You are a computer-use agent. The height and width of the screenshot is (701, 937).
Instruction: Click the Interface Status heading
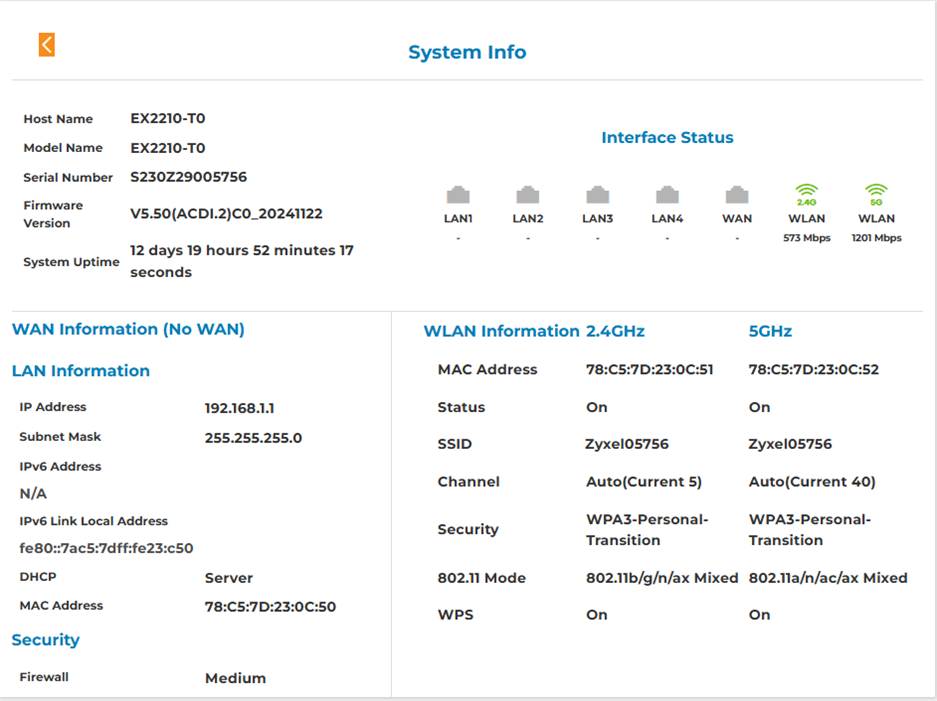667,137
